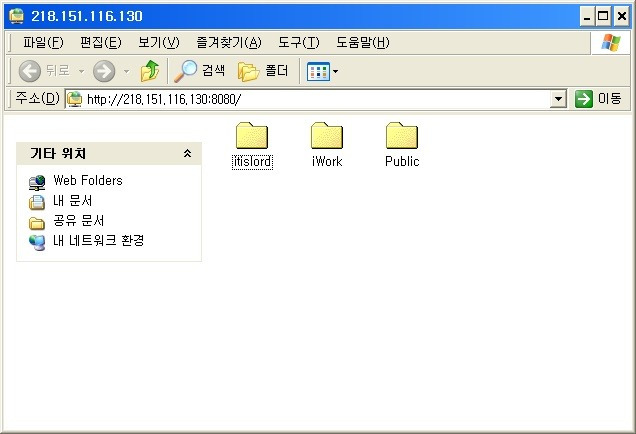Expand the address bar dropdown

pyautogui.click(x=558, y=99)
